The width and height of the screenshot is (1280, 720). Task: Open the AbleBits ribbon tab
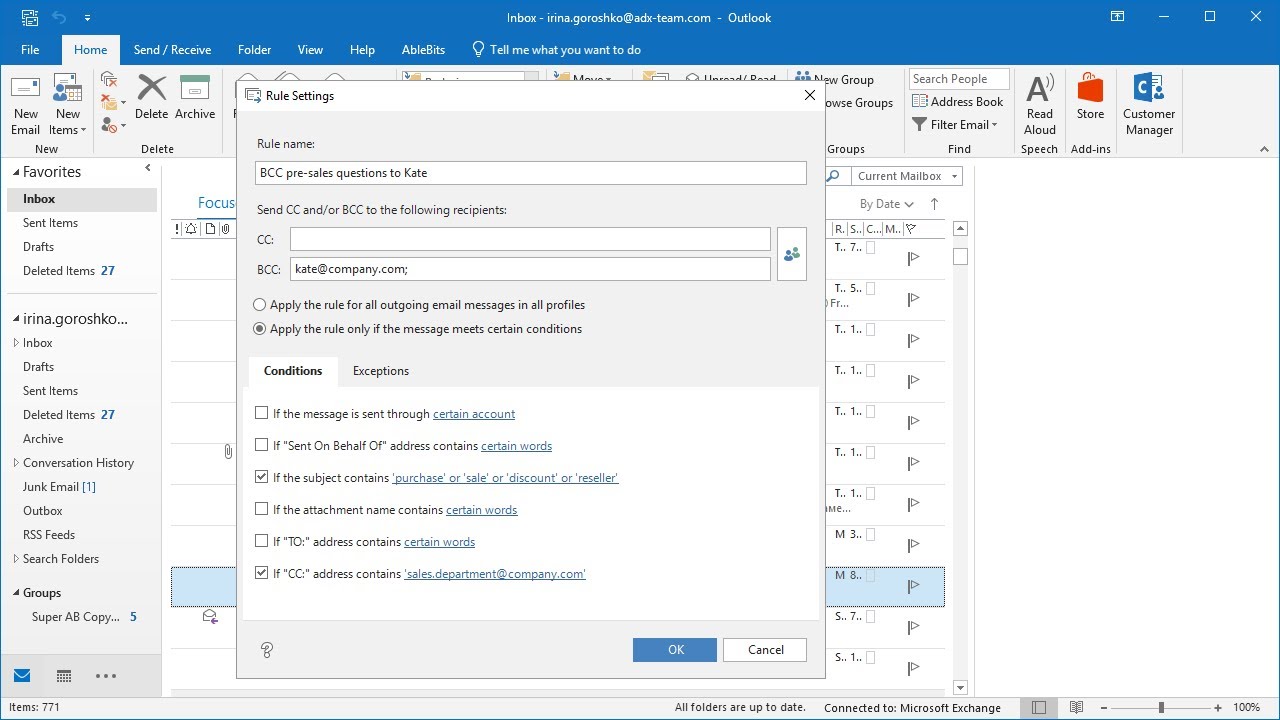click(x=423, y=50)
